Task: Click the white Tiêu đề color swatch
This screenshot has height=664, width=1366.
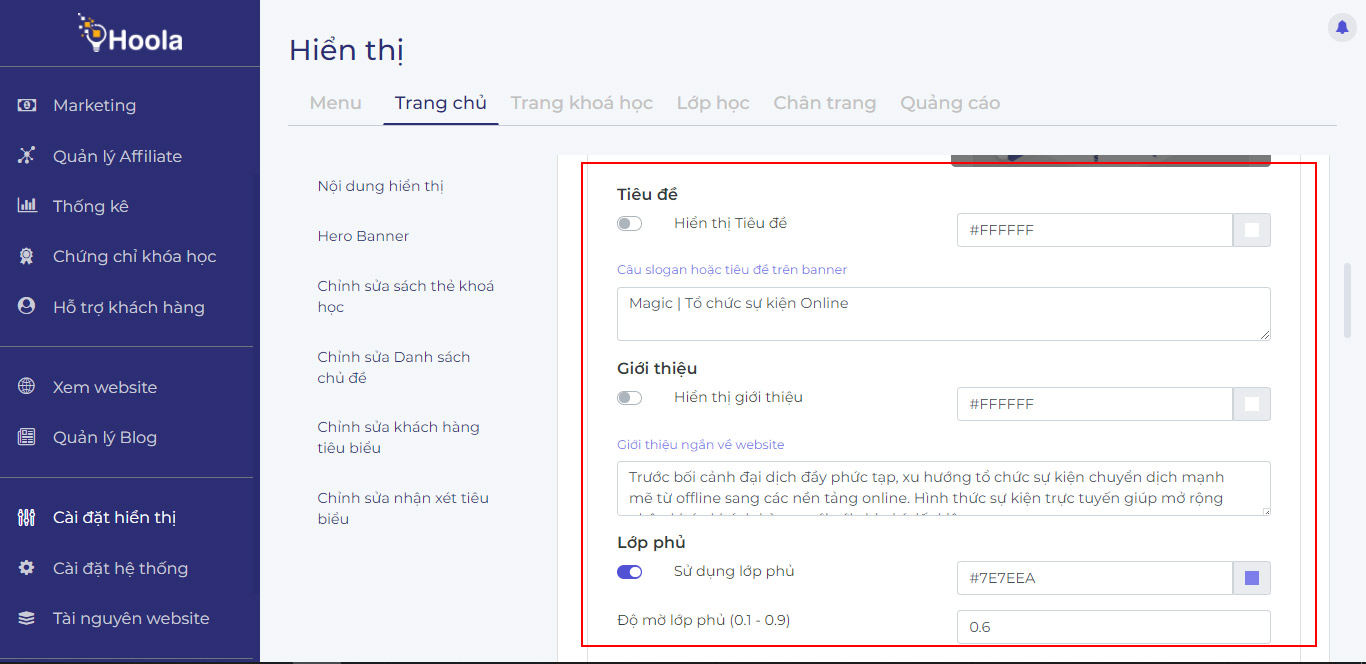Action: click(1252, 230)
